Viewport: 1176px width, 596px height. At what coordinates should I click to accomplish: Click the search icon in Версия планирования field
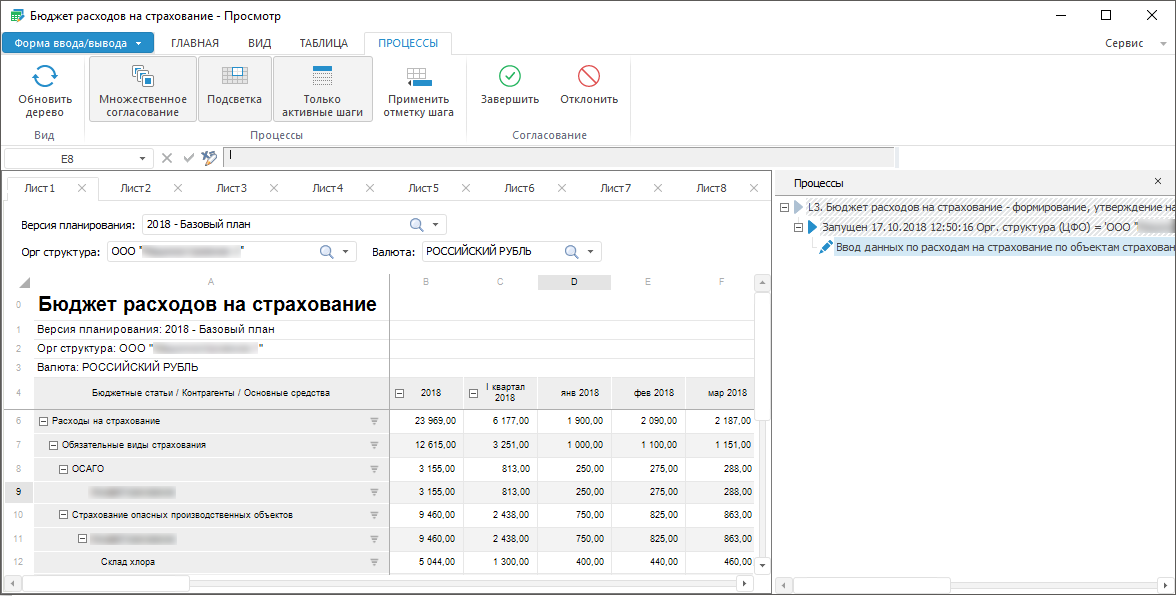pos(417,224)
